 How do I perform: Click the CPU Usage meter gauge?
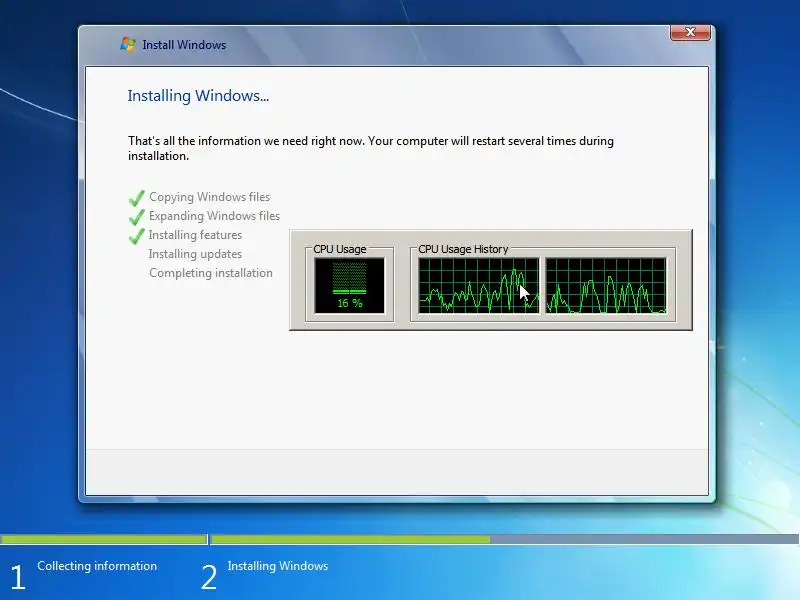[x=349, y=285]
